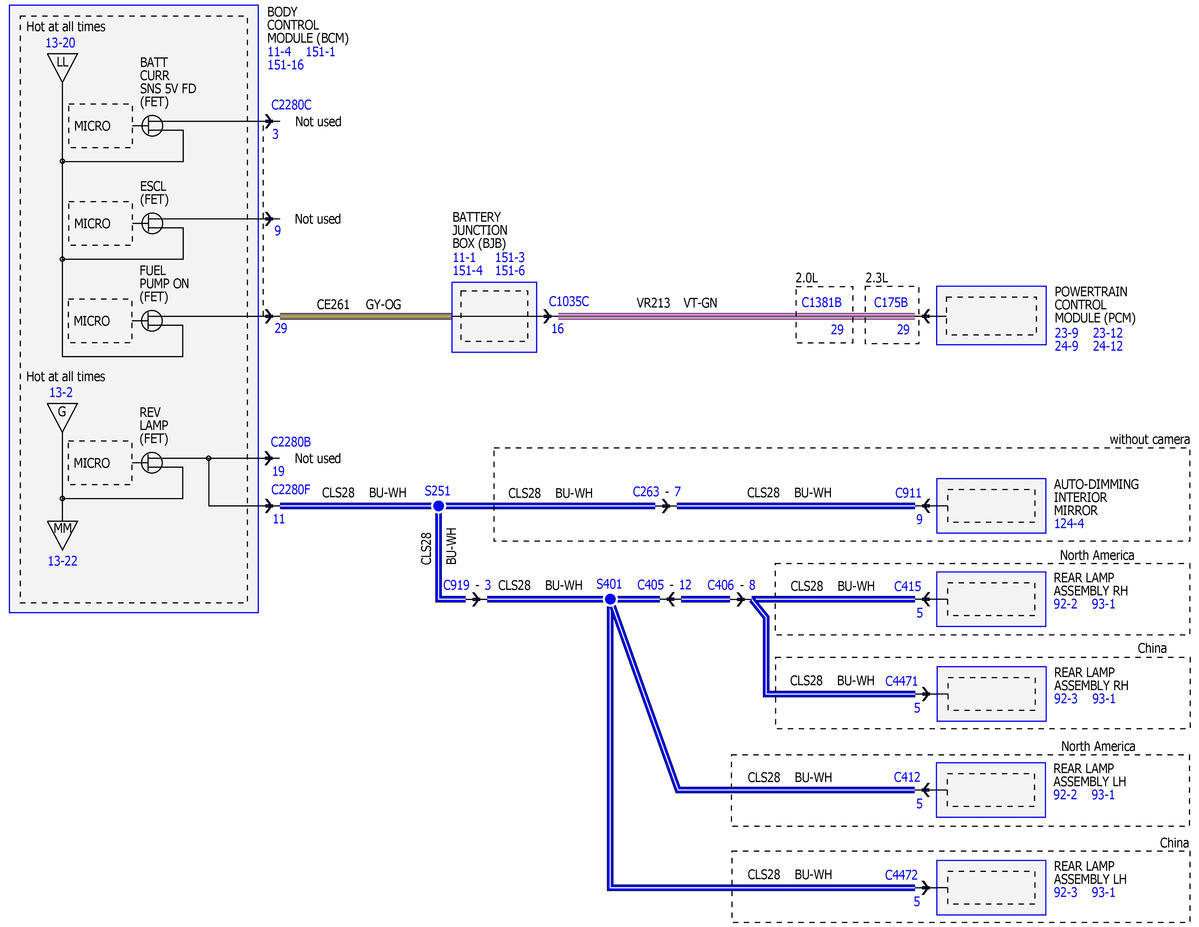
Task: Select the S251 splice node
Action: pyautogui.click(x=438, y=506)
